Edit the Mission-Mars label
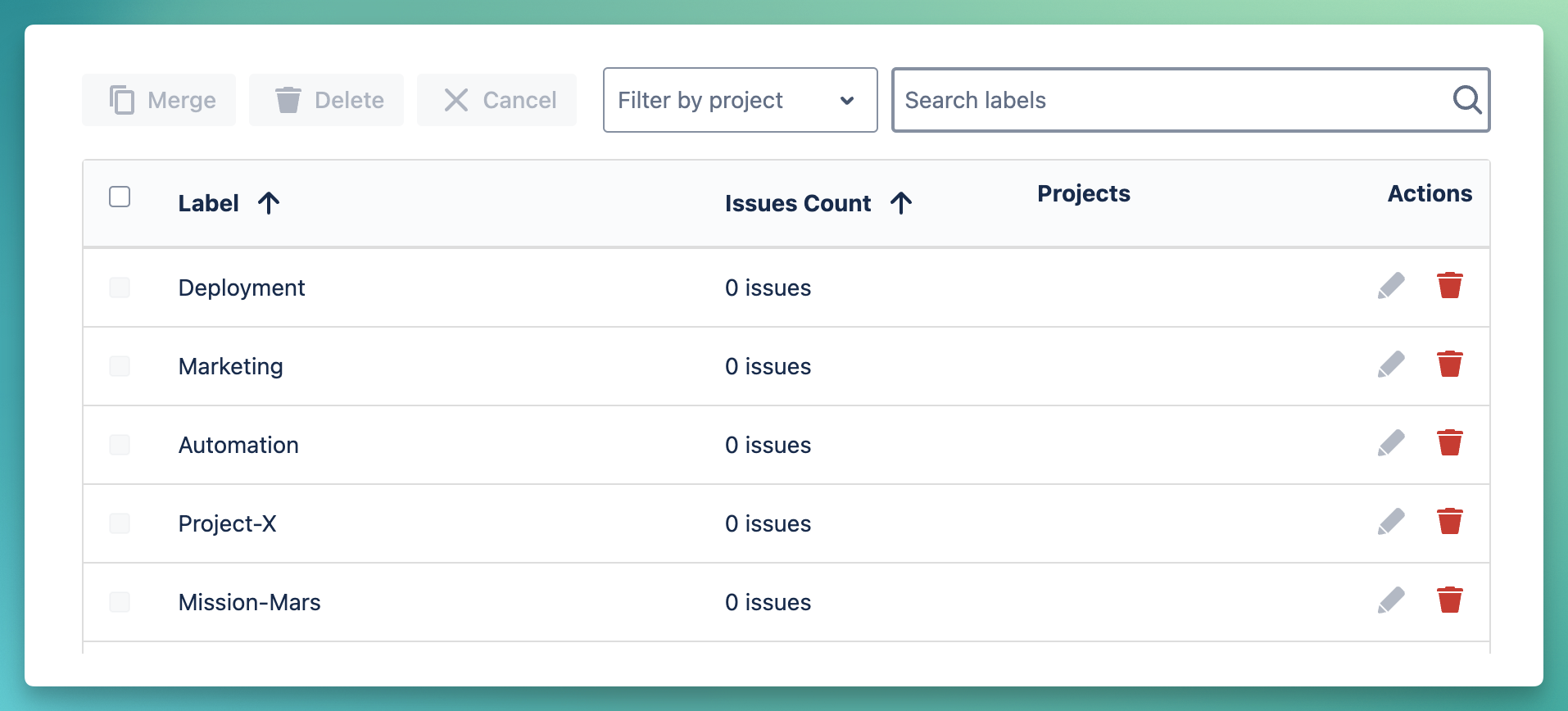1568x711 pixels. [1390, 600]
